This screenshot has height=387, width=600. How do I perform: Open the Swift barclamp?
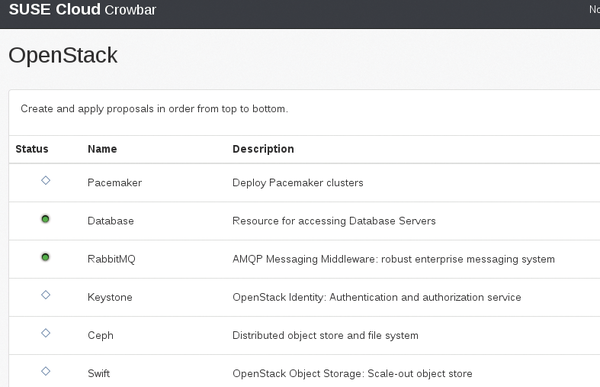99,373
